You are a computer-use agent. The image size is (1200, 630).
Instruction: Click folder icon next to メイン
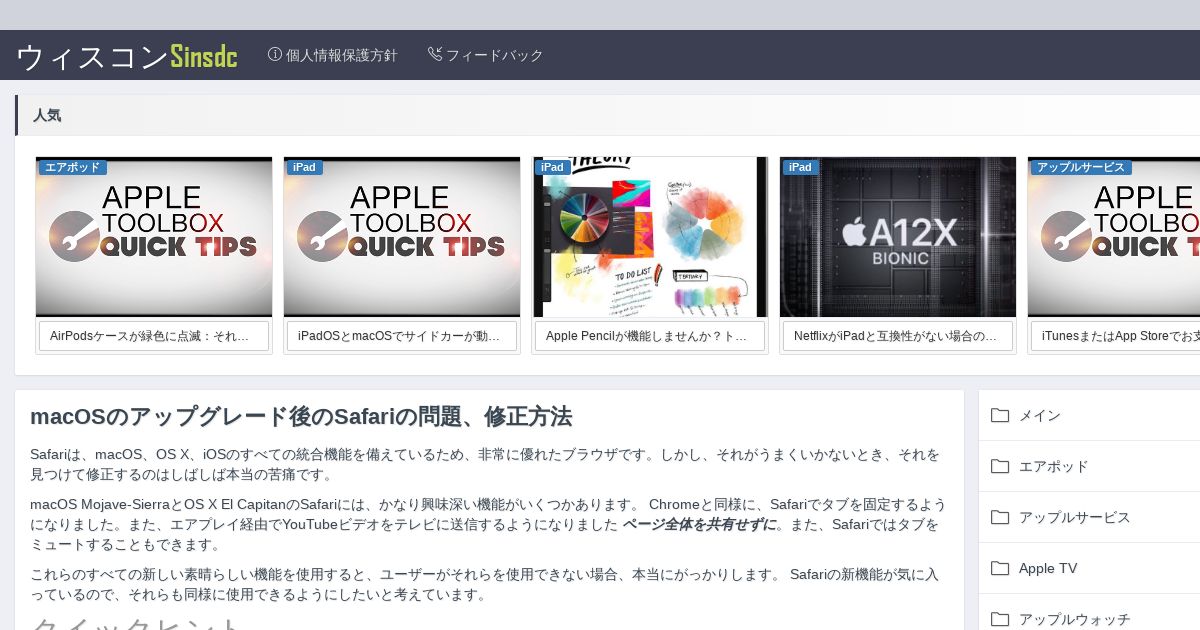pyautogui.click(x=1000, y=415)
